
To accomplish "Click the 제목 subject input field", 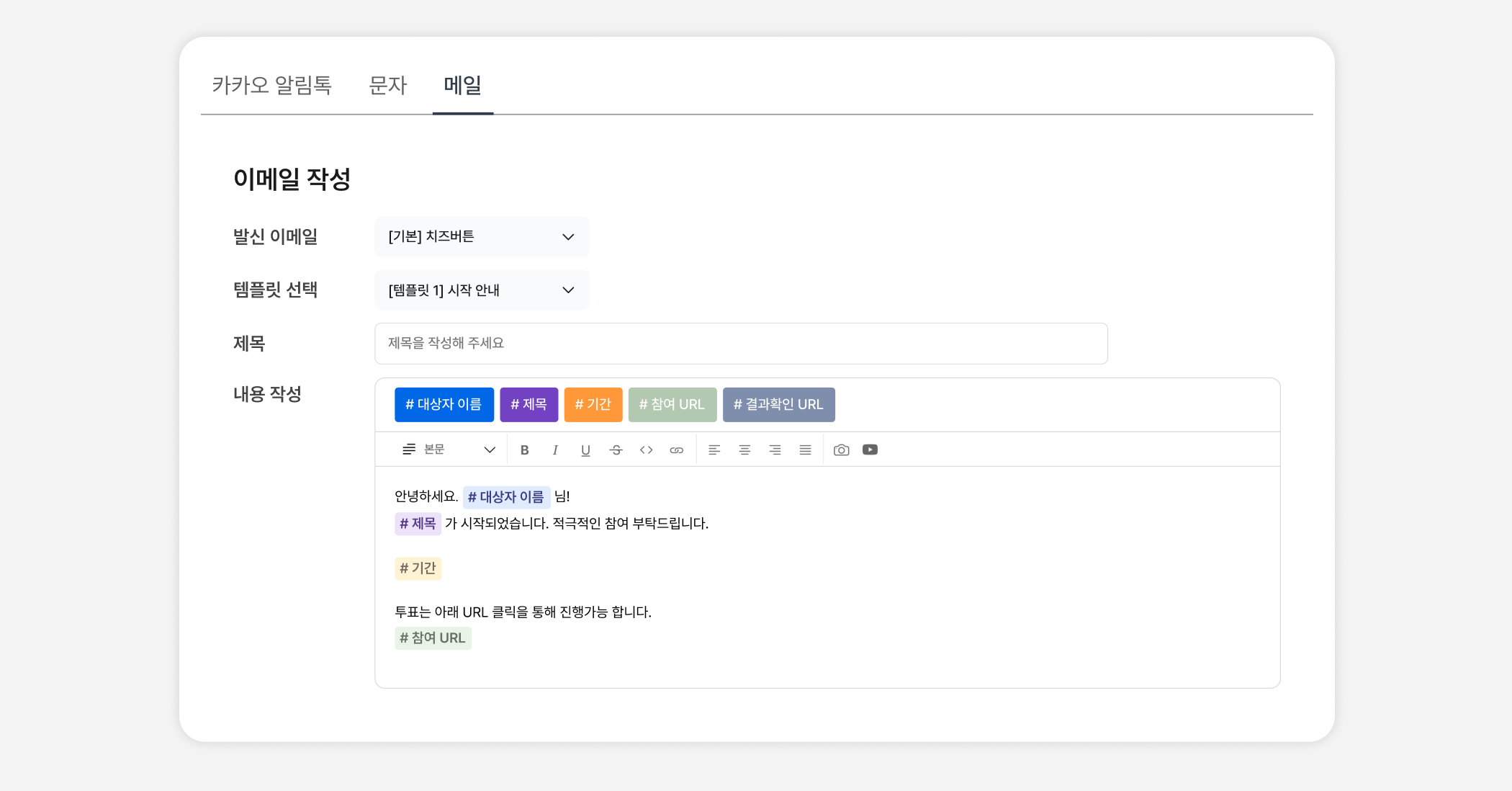I will coord(740,343).
